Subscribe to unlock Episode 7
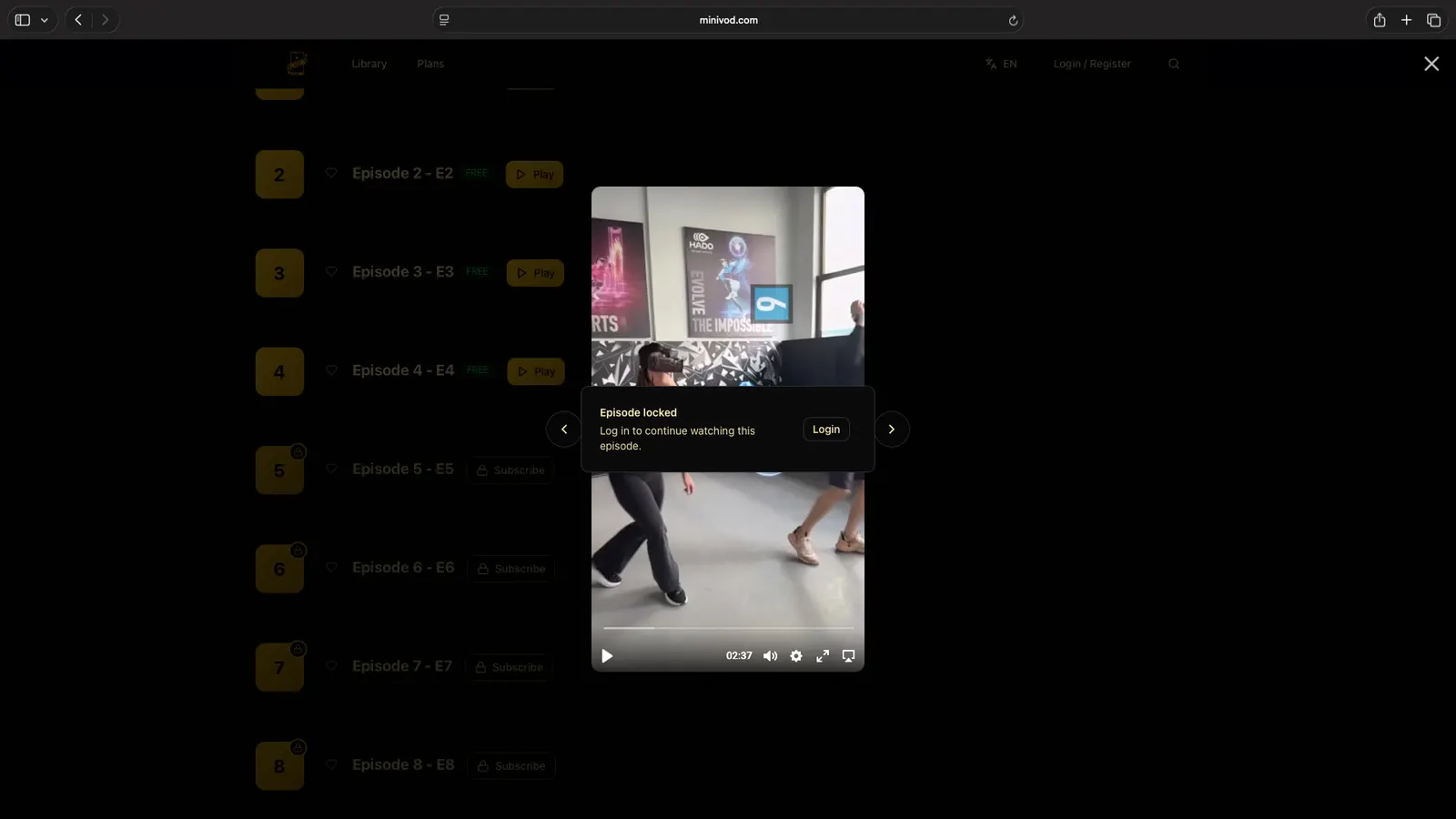 point(510,667)
